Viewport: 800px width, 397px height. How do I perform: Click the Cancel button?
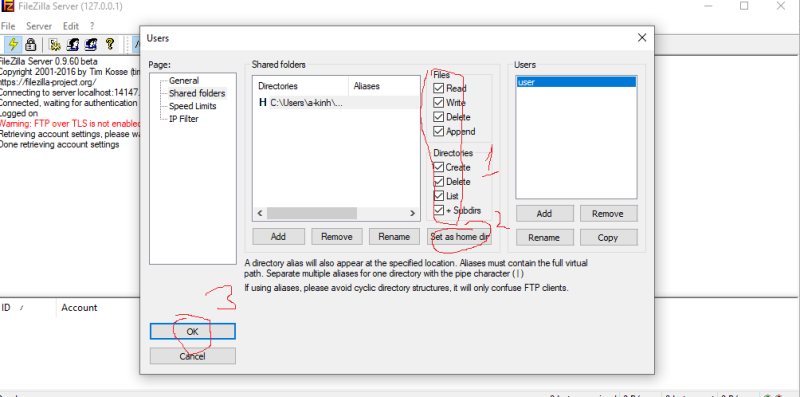click(192, 356)
